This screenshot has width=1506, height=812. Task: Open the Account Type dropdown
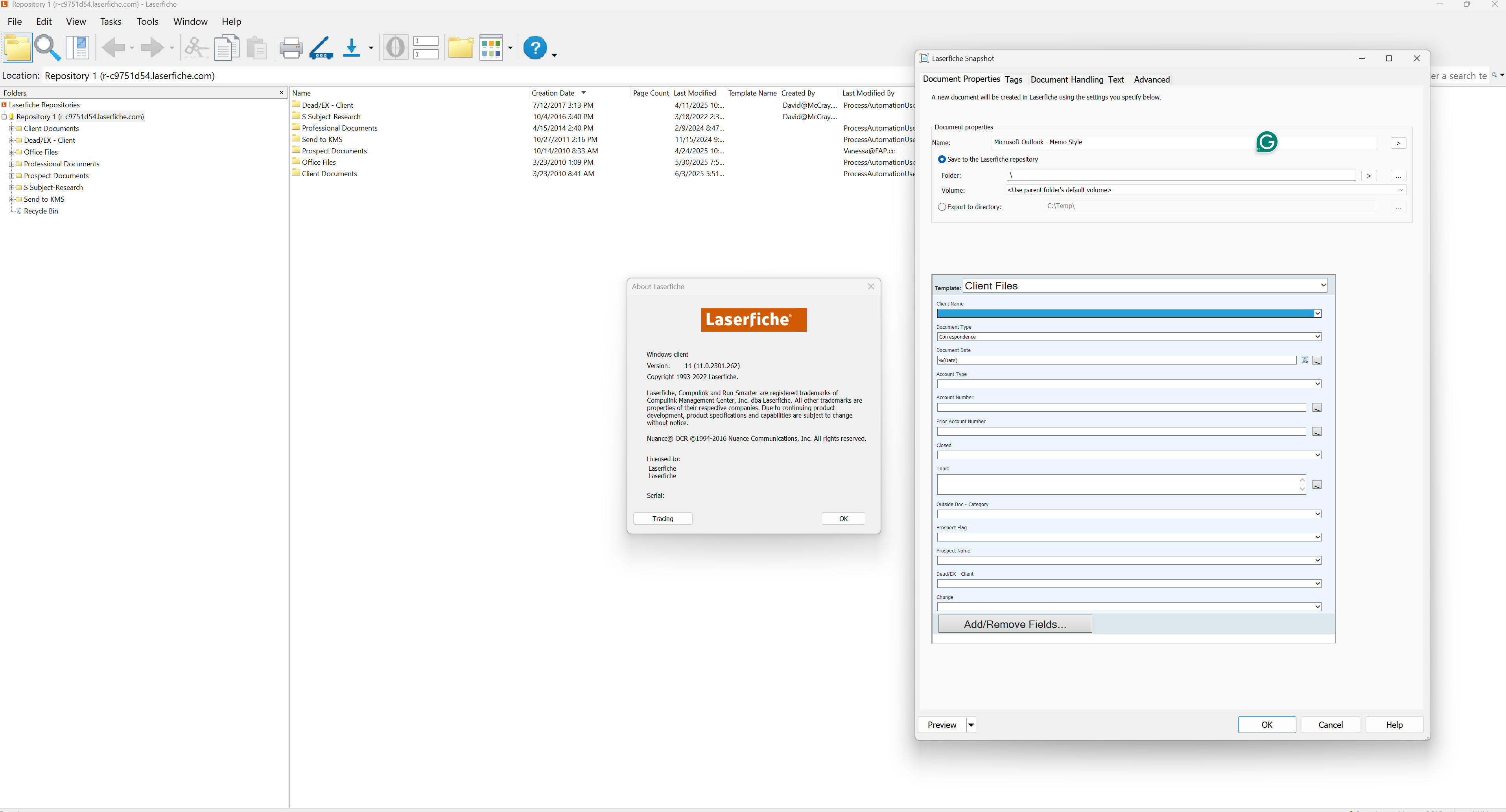pyautogui.click(x=1318, y=383)
